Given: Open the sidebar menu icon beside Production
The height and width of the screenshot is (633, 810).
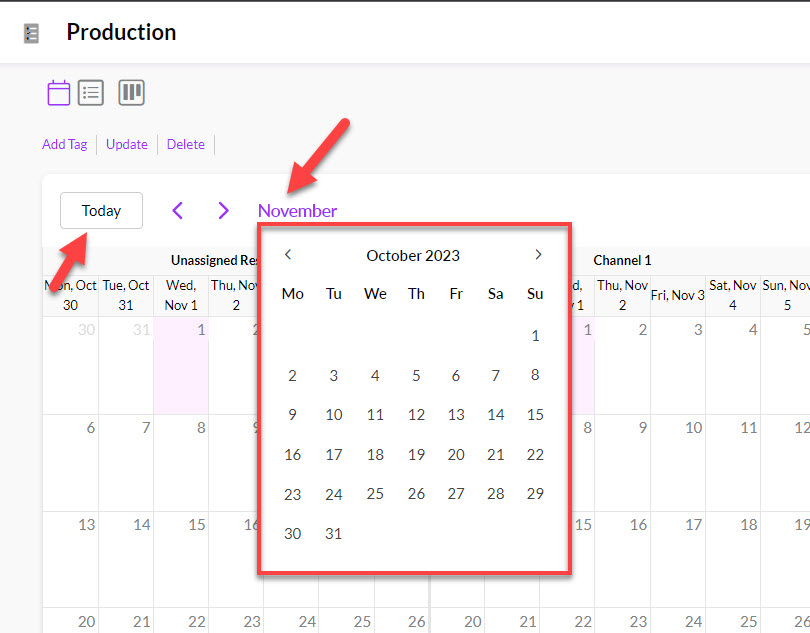Looking at the screenshot, I should click(x=31, y=33).
